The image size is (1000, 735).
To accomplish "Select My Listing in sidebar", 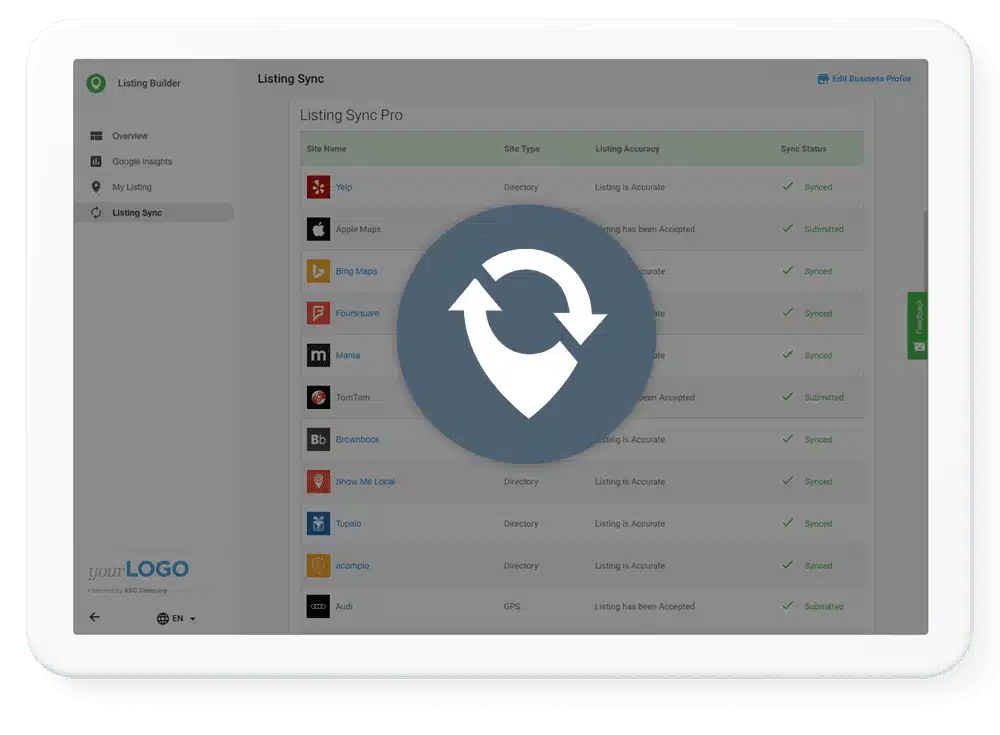I will [x=131, y=187].
